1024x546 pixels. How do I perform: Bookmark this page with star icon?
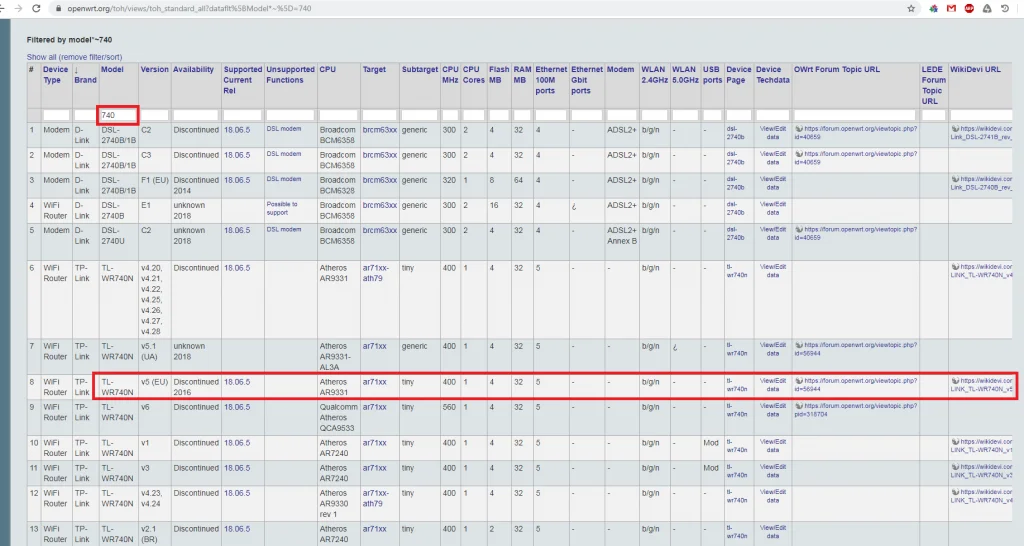click(912, 7)
